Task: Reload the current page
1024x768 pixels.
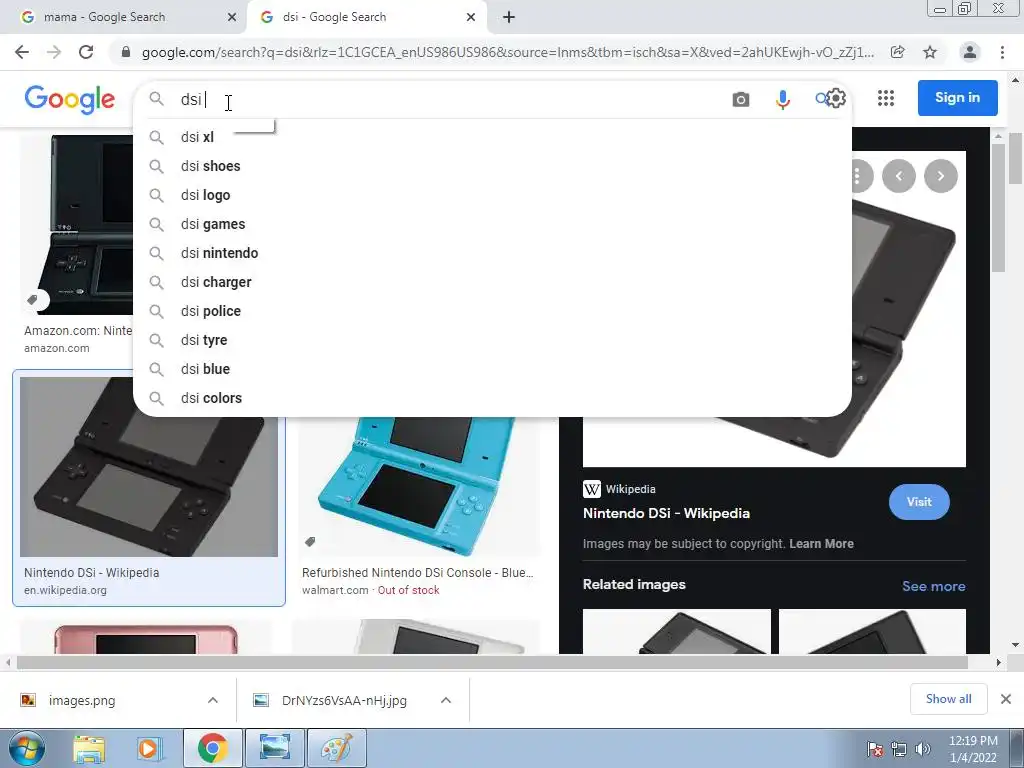Action: coord(86,52)
